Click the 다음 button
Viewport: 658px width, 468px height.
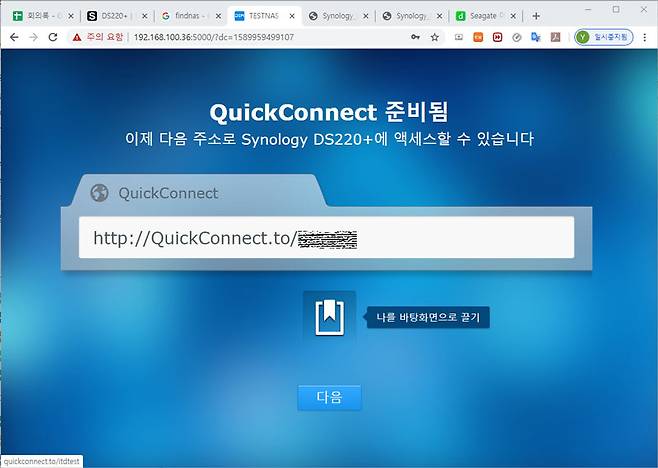tap(329, 397)
